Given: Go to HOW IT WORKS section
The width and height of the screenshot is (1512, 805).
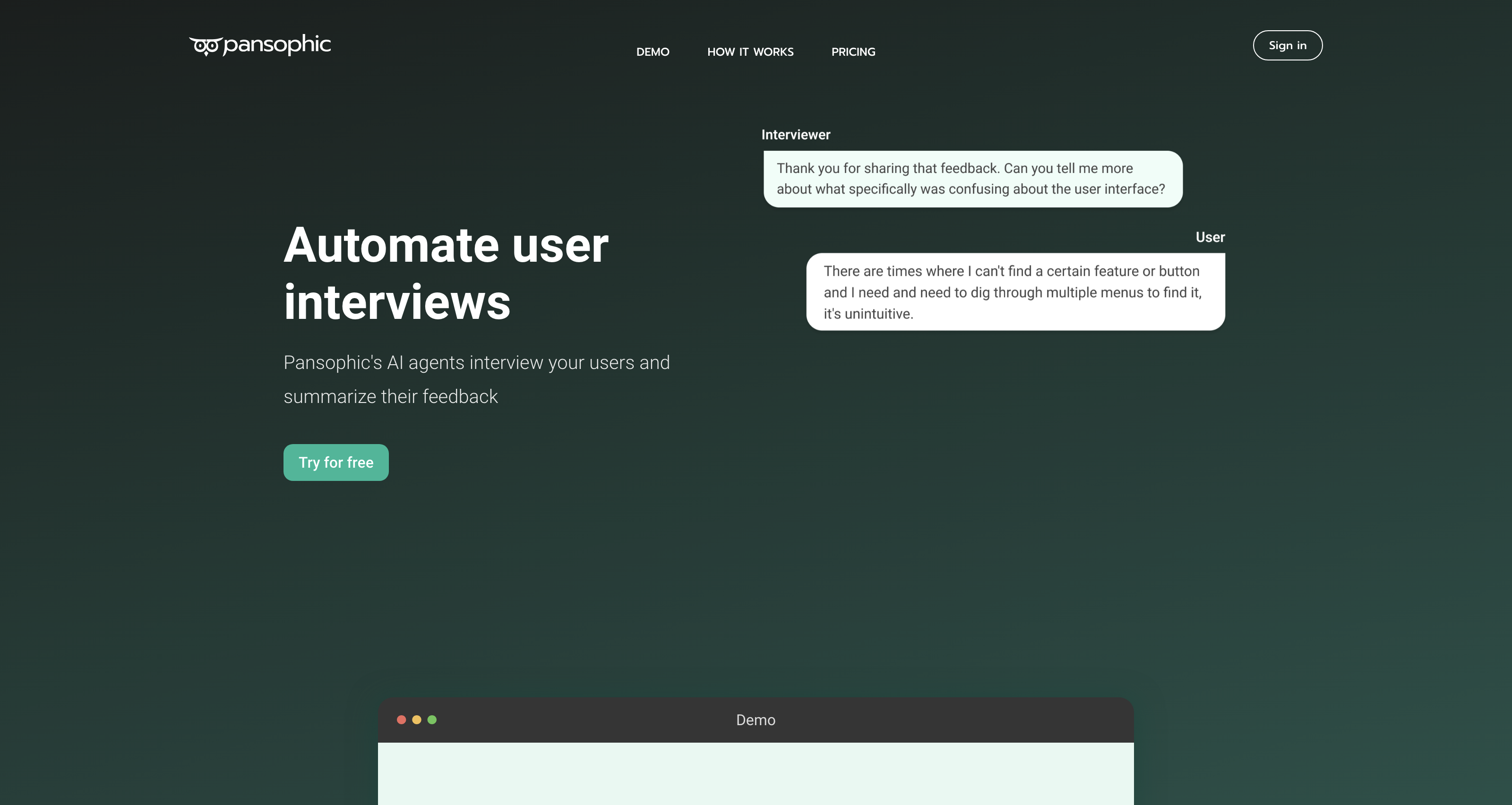Looking at the screenshot, I should pyautogui.click(x=750, y=51).
